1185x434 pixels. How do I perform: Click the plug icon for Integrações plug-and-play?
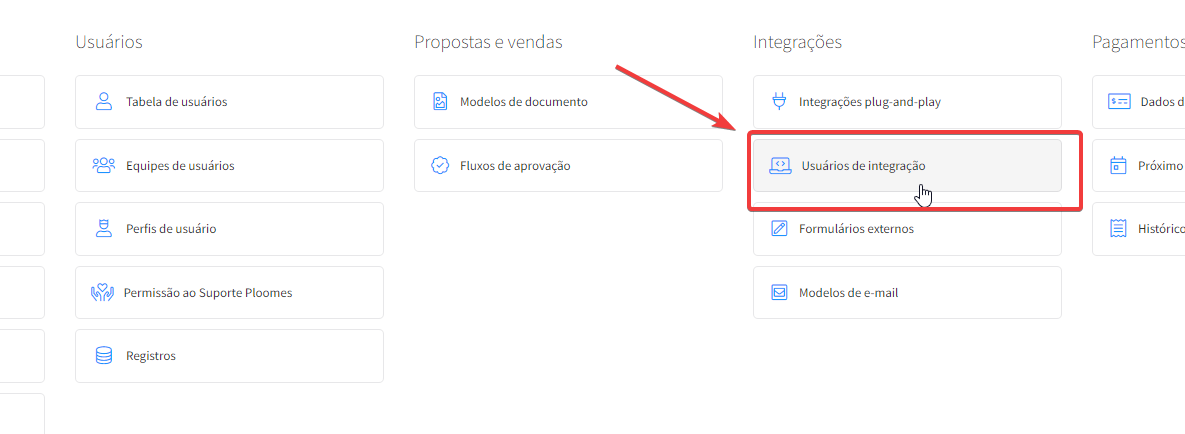pyautogui.click(x=779, y=102)
